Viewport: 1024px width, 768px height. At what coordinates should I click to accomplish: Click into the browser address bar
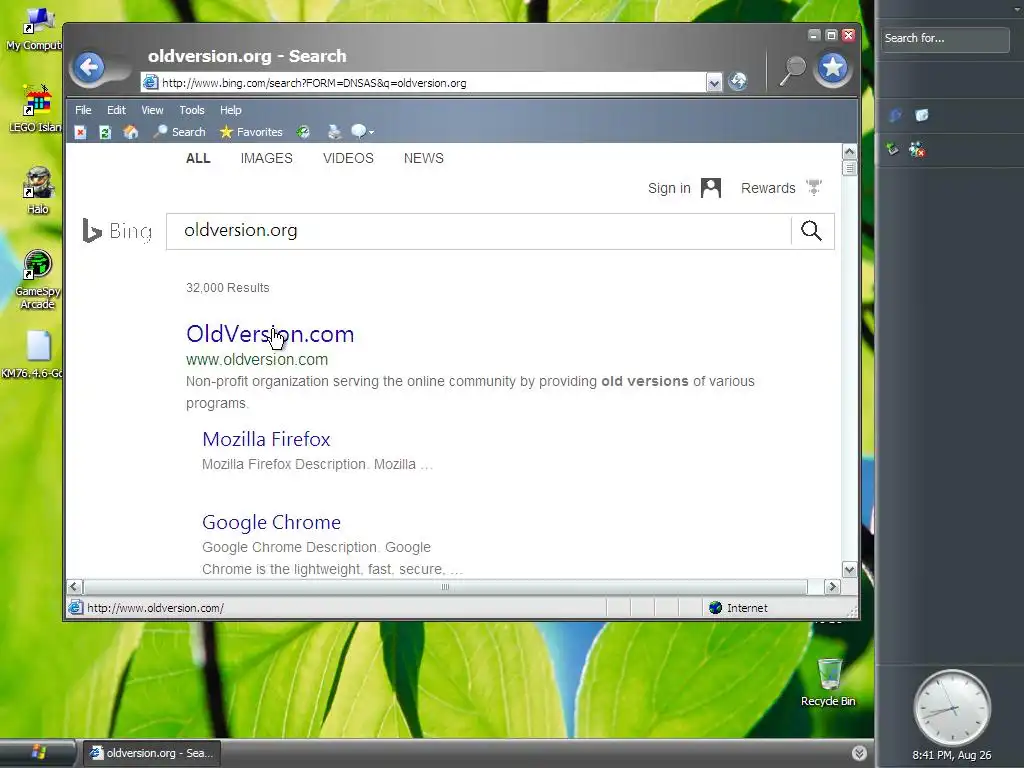point(423,83)
